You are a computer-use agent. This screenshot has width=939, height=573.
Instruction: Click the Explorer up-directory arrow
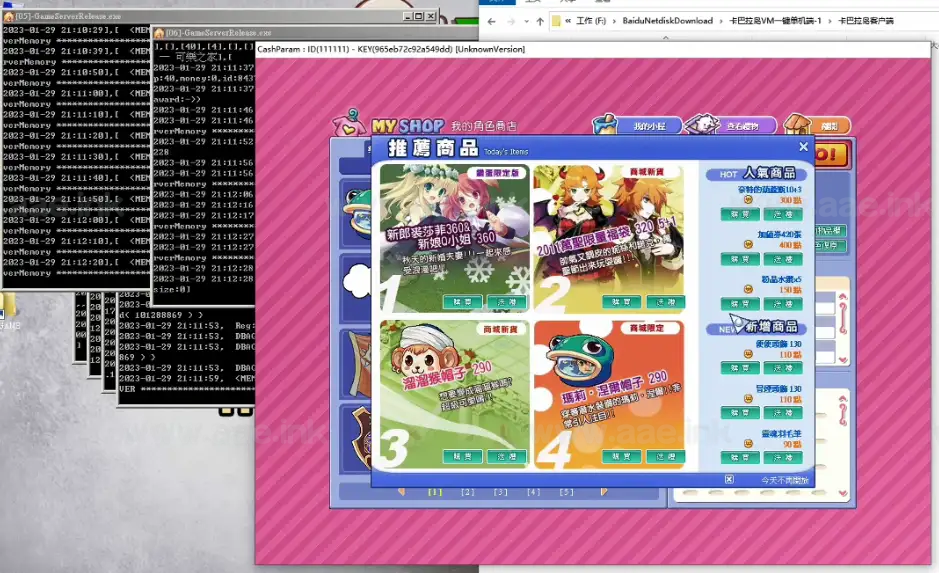540,20
